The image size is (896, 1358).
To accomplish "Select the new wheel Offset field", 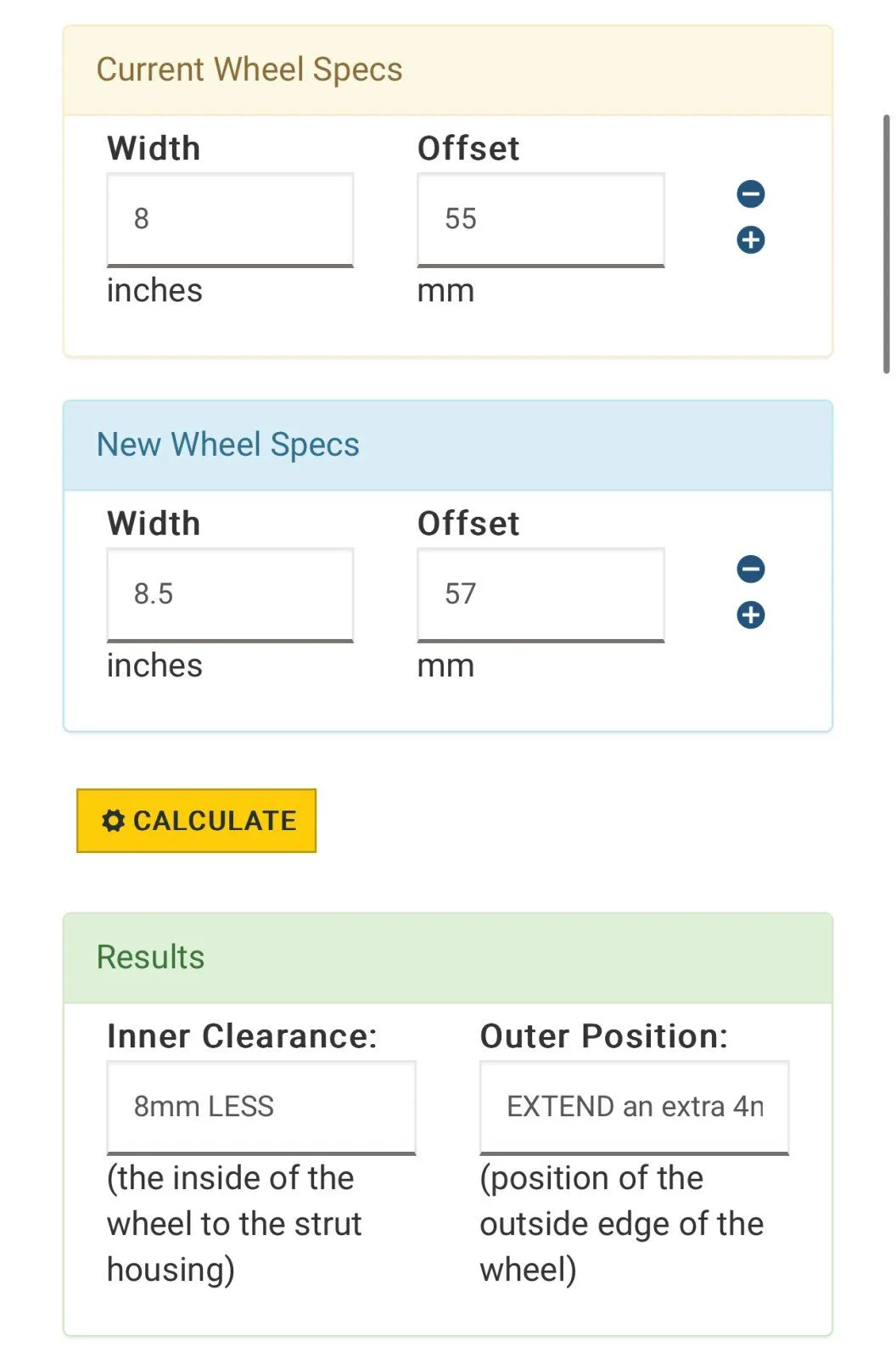I will tap(540, 594).
